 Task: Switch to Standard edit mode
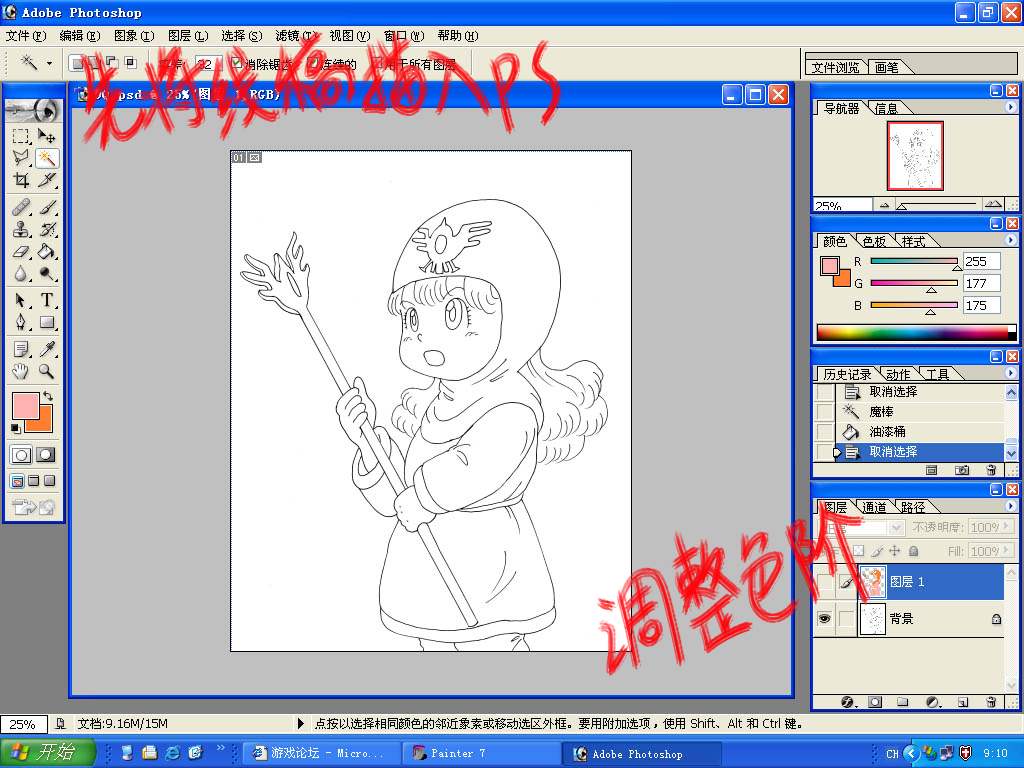[x=21, y=455]
